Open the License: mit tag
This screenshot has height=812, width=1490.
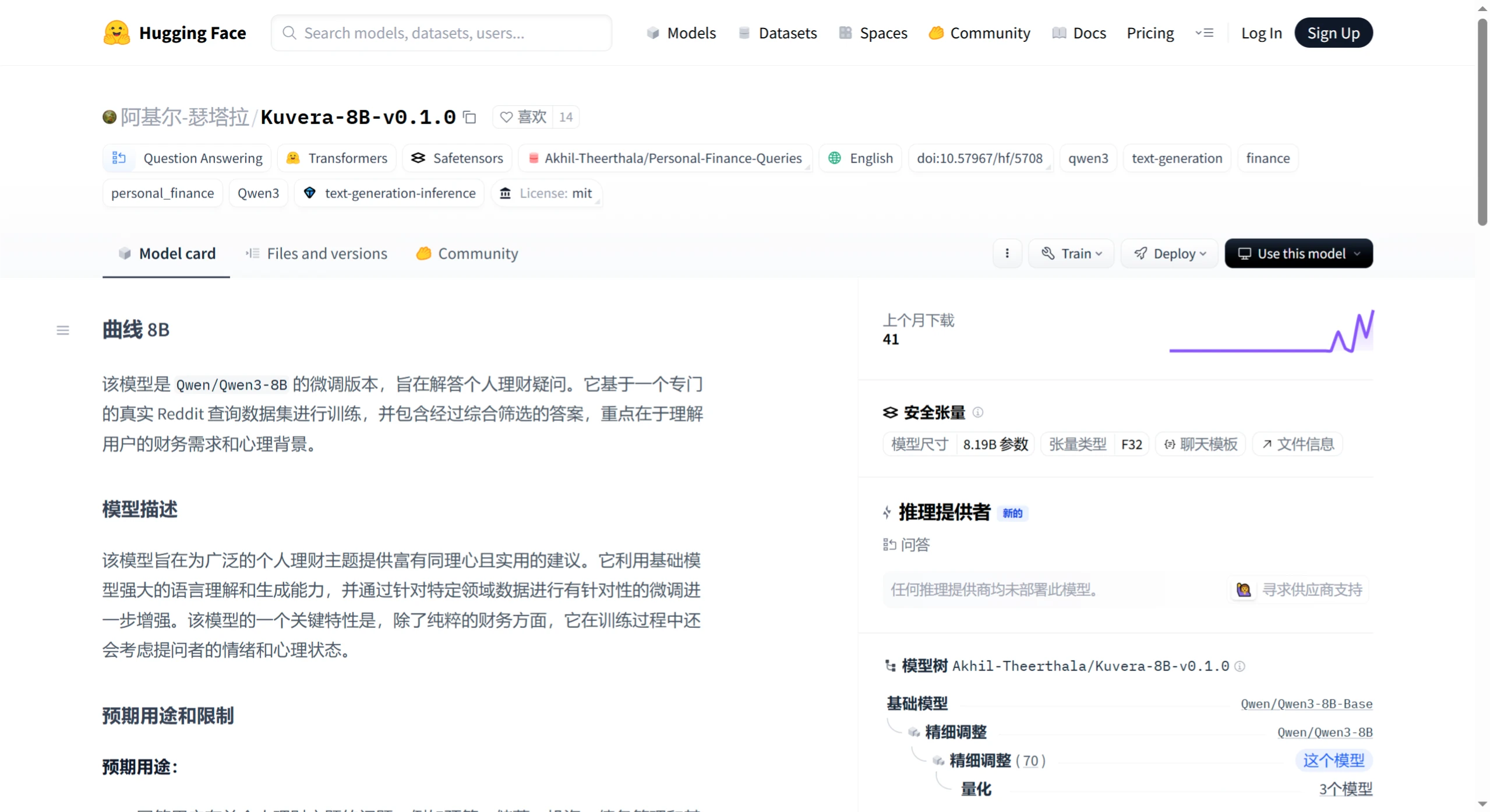pos(546,193)
